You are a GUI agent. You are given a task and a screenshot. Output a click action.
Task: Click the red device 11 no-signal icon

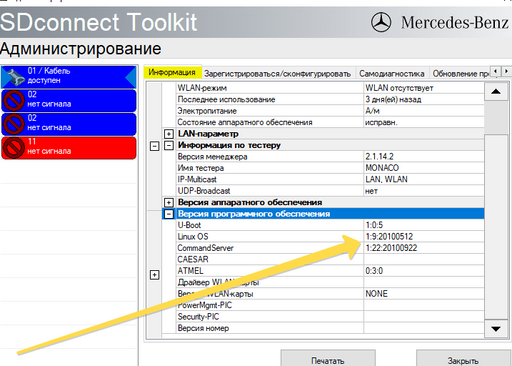point(14,148)
